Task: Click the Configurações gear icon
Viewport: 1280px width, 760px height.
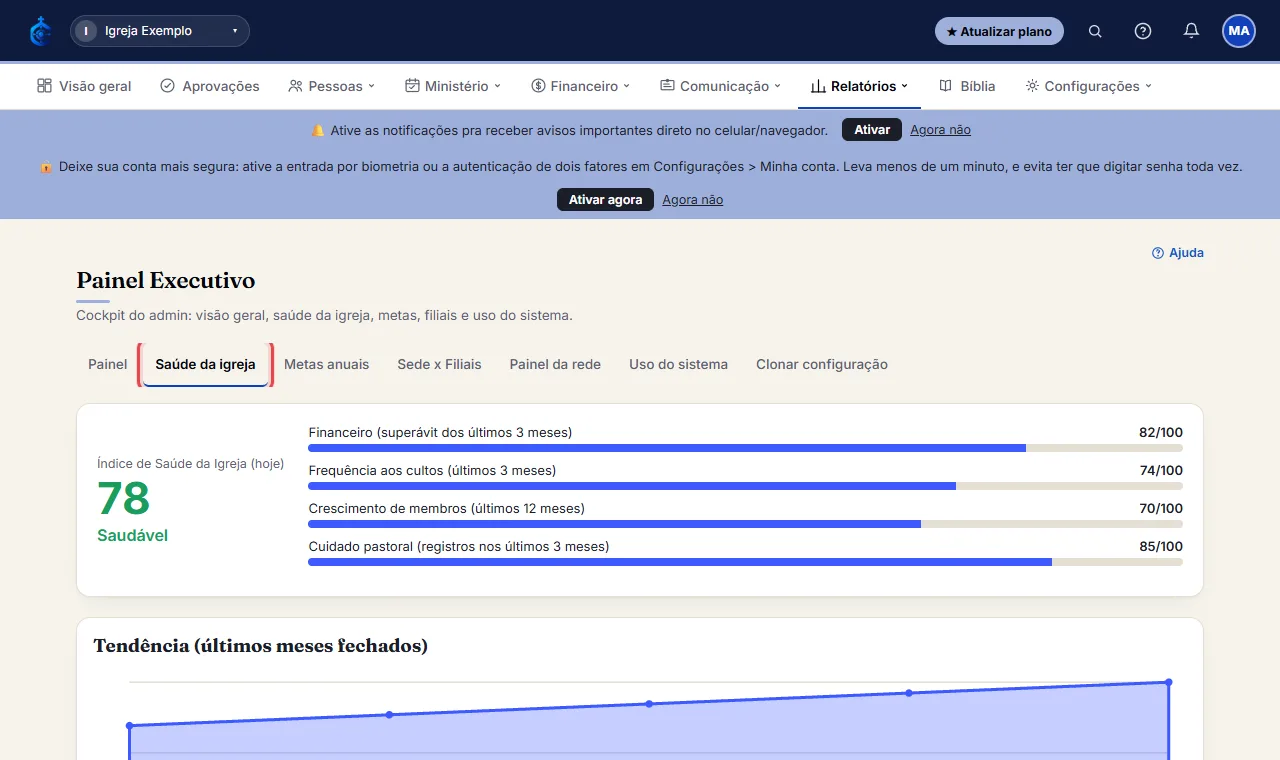Action: coord(1032,86)
